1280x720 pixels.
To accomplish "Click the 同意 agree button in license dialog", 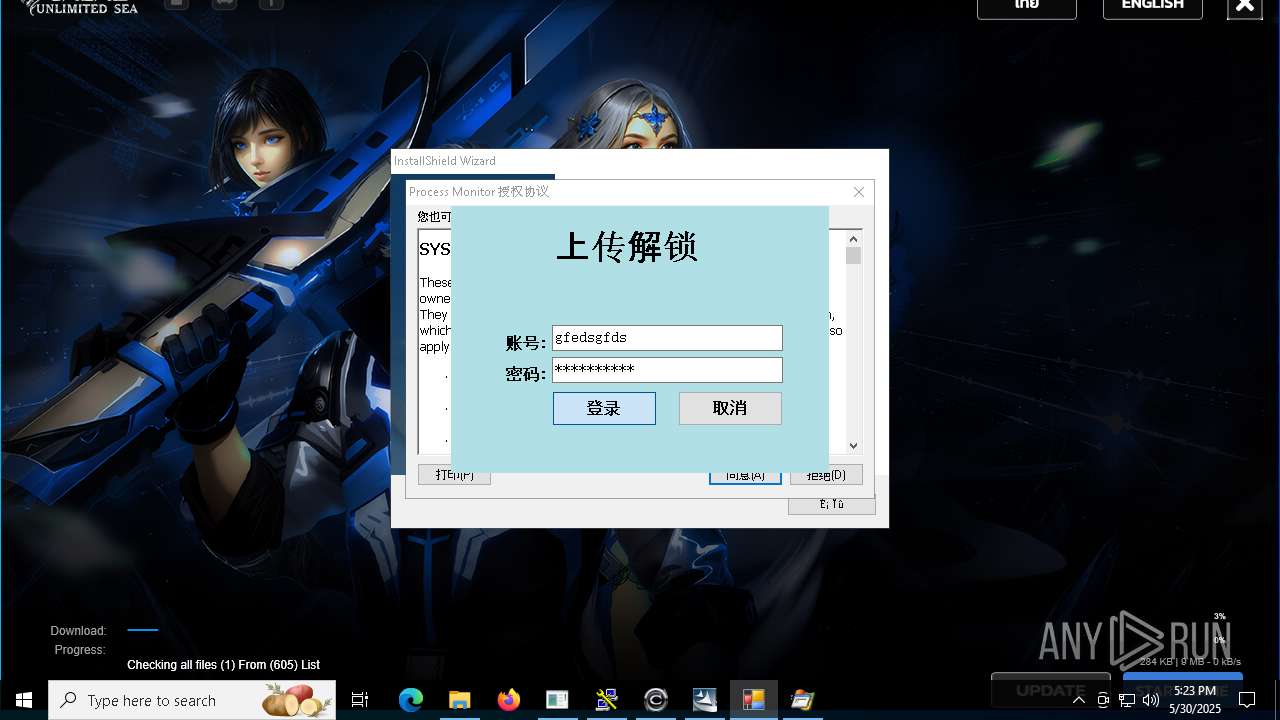I will pos(745,476).
